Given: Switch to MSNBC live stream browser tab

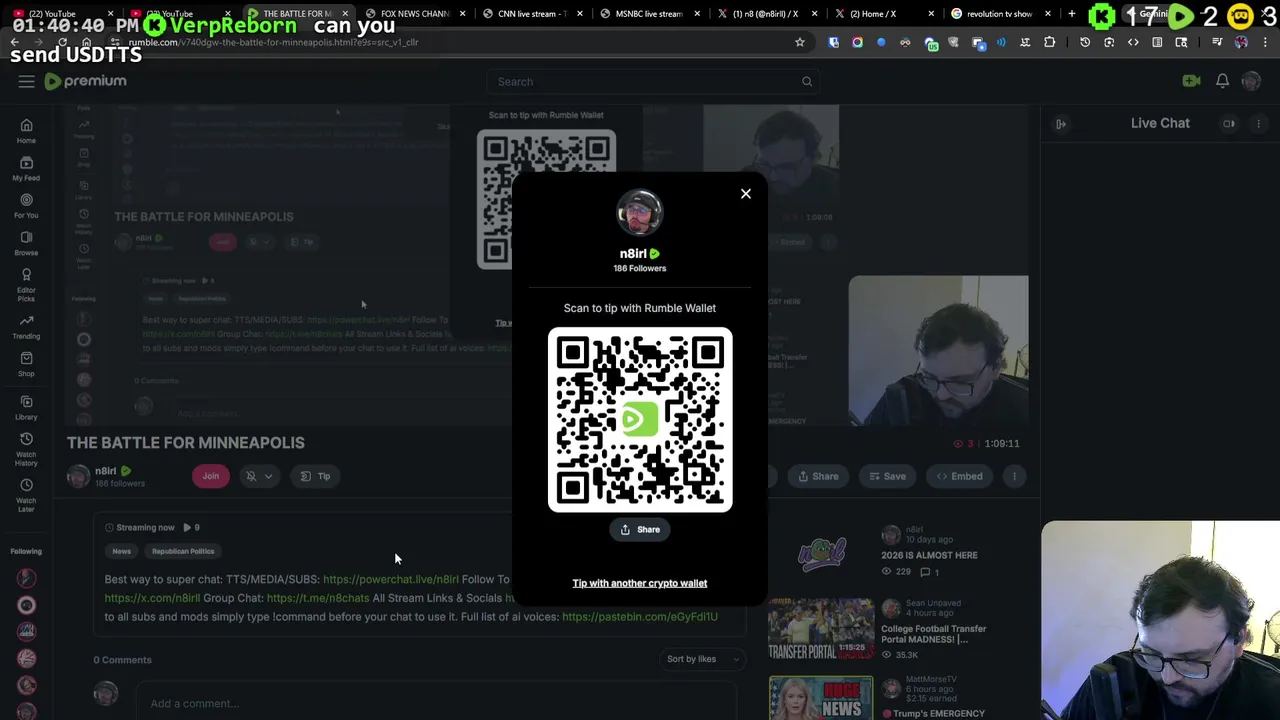Looking at the screenshot, I should (x=648, y=14).
